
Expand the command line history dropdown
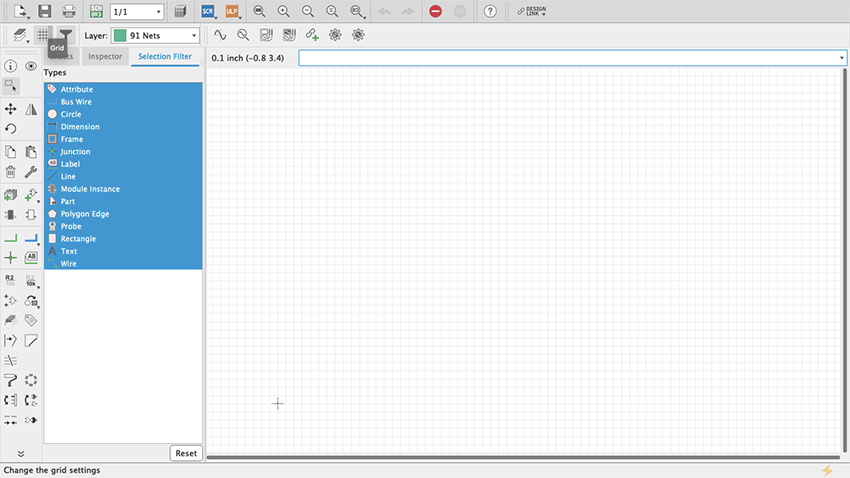[x=841, y=58]
